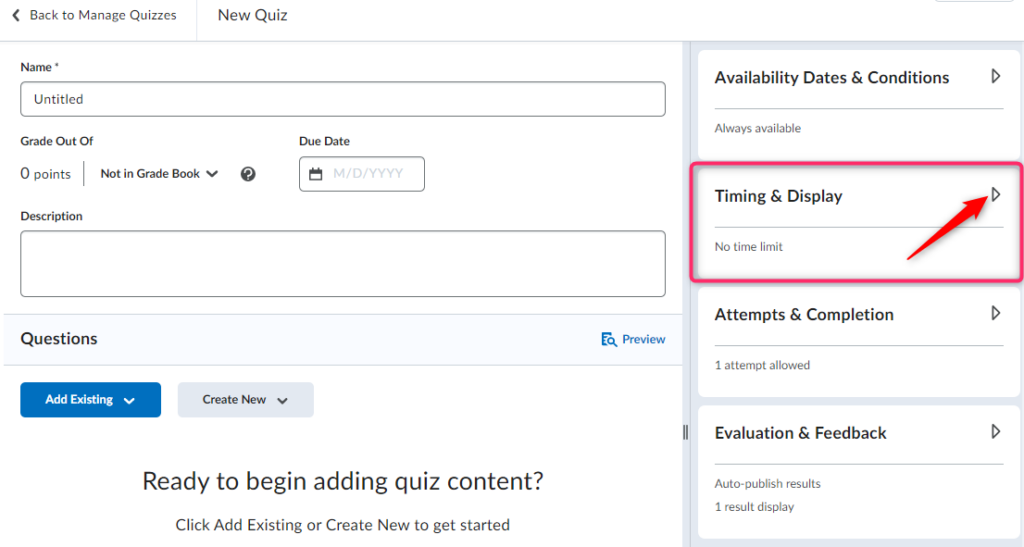The image size is (1024, 547).
Task: Expand the Timing & Display section arrow
Action: coord(995,195)
